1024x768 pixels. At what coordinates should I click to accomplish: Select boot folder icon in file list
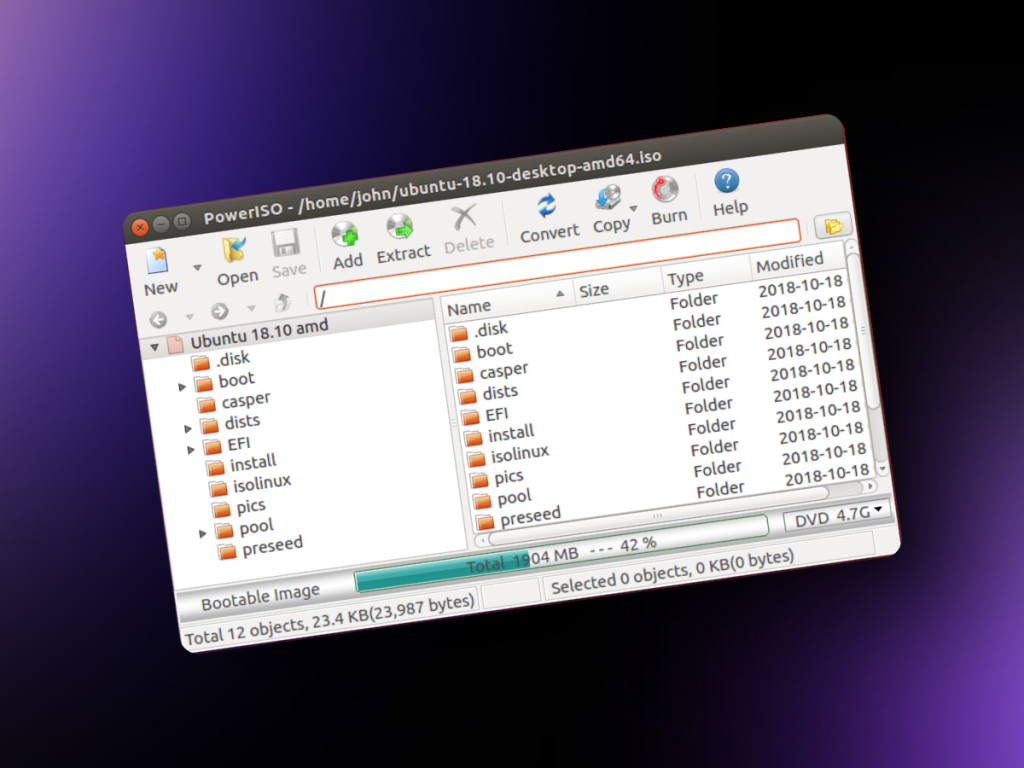click(462, 354)
